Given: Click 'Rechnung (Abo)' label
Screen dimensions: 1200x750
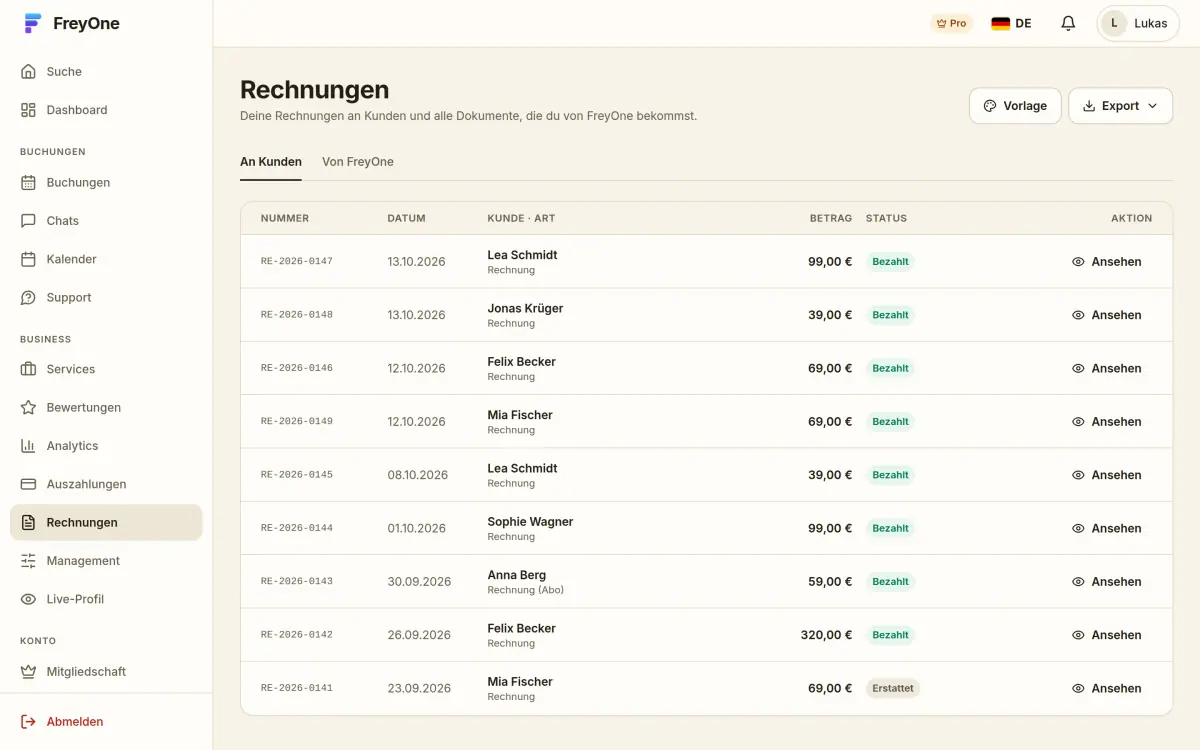Looking at the screenshot, I should [x=525, y=590].
